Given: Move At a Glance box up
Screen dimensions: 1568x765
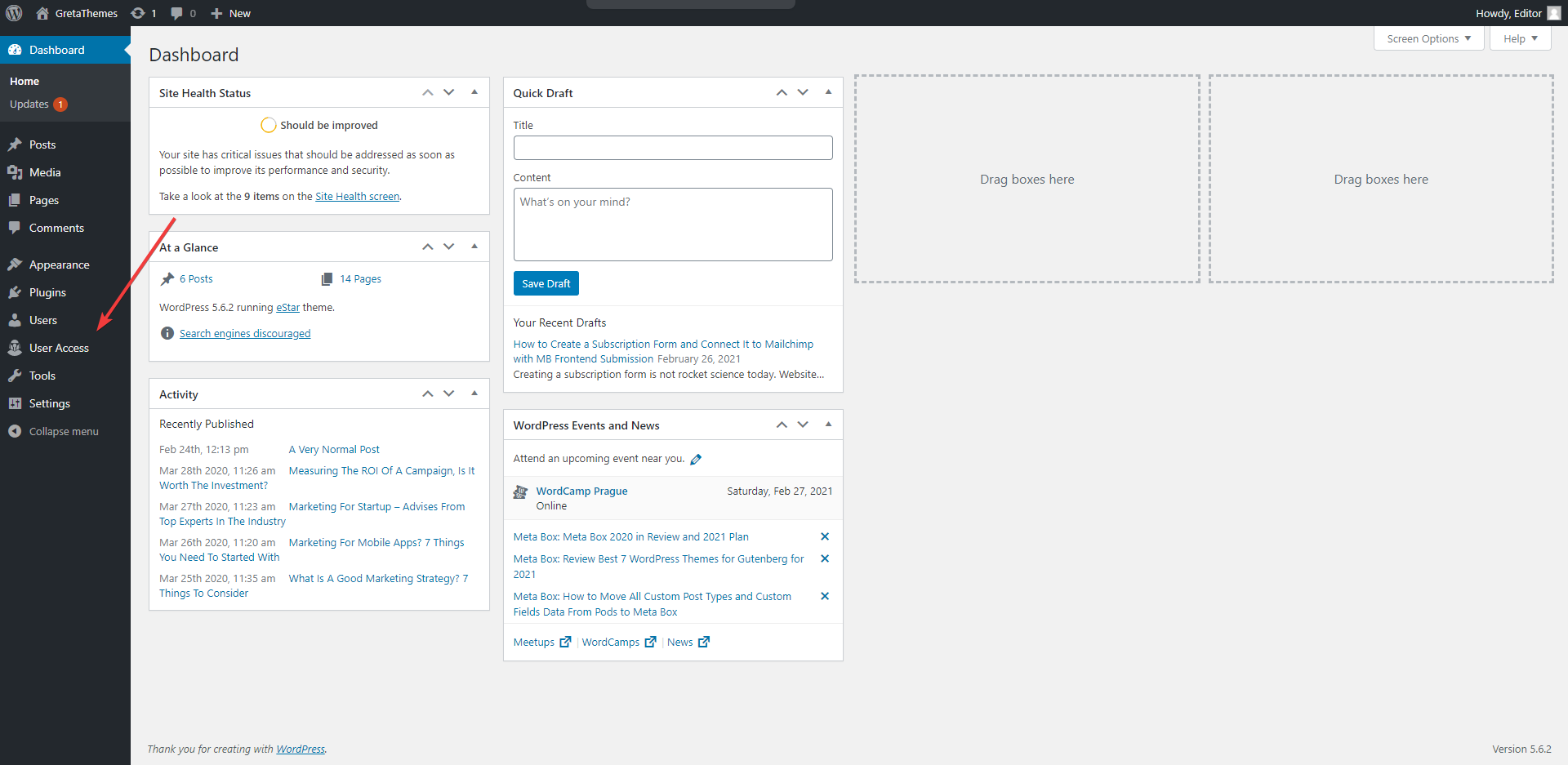Looking at the screenshot, I should click(x=428, y=247).
